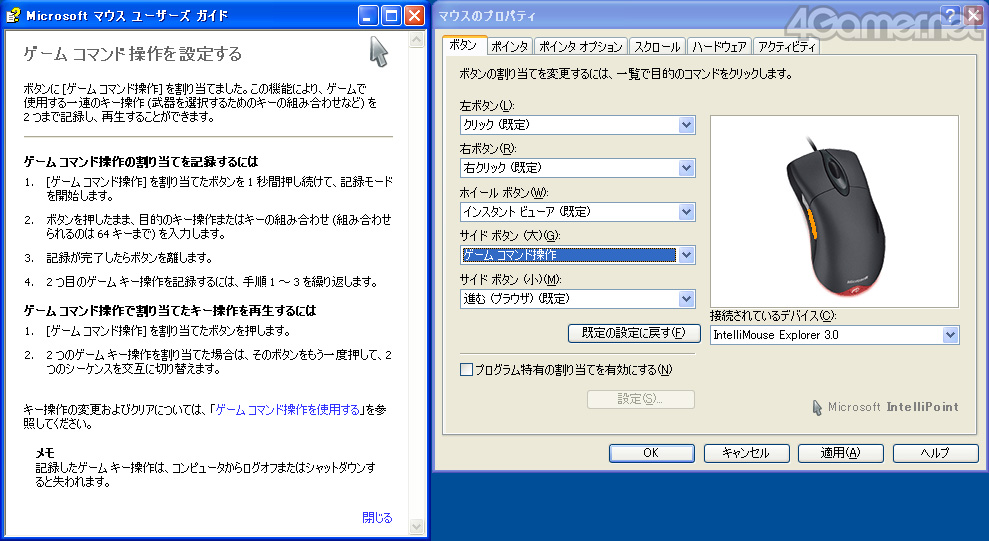This screenshot has height=541, width=989.
Task: Open the ゲーム コマンド操作を使用する link
Action: [x=288, y=410]
